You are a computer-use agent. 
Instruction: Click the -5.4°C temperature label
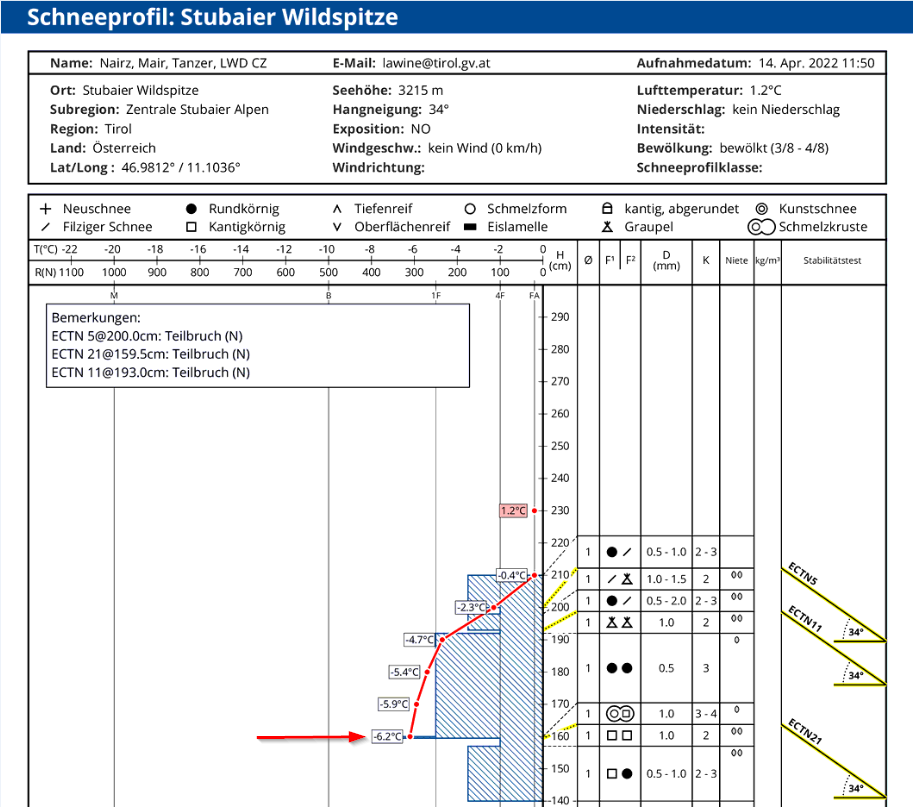(x=405, y=672)
